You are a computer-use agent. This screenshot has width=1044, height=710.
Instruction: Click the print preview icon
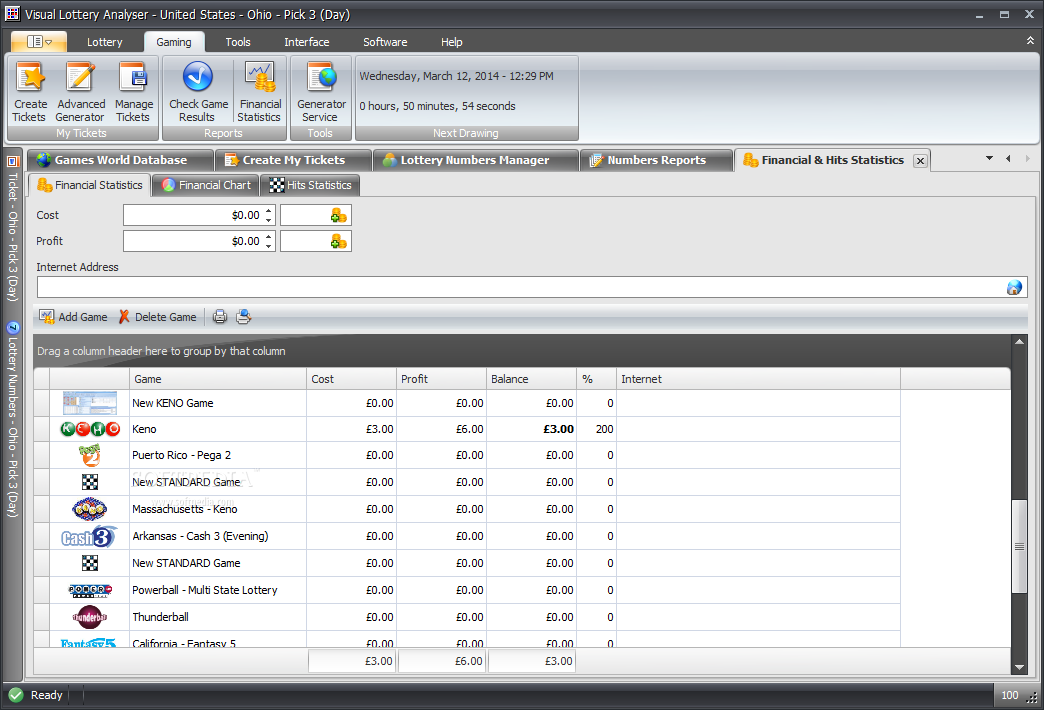(x=244, y=317)
